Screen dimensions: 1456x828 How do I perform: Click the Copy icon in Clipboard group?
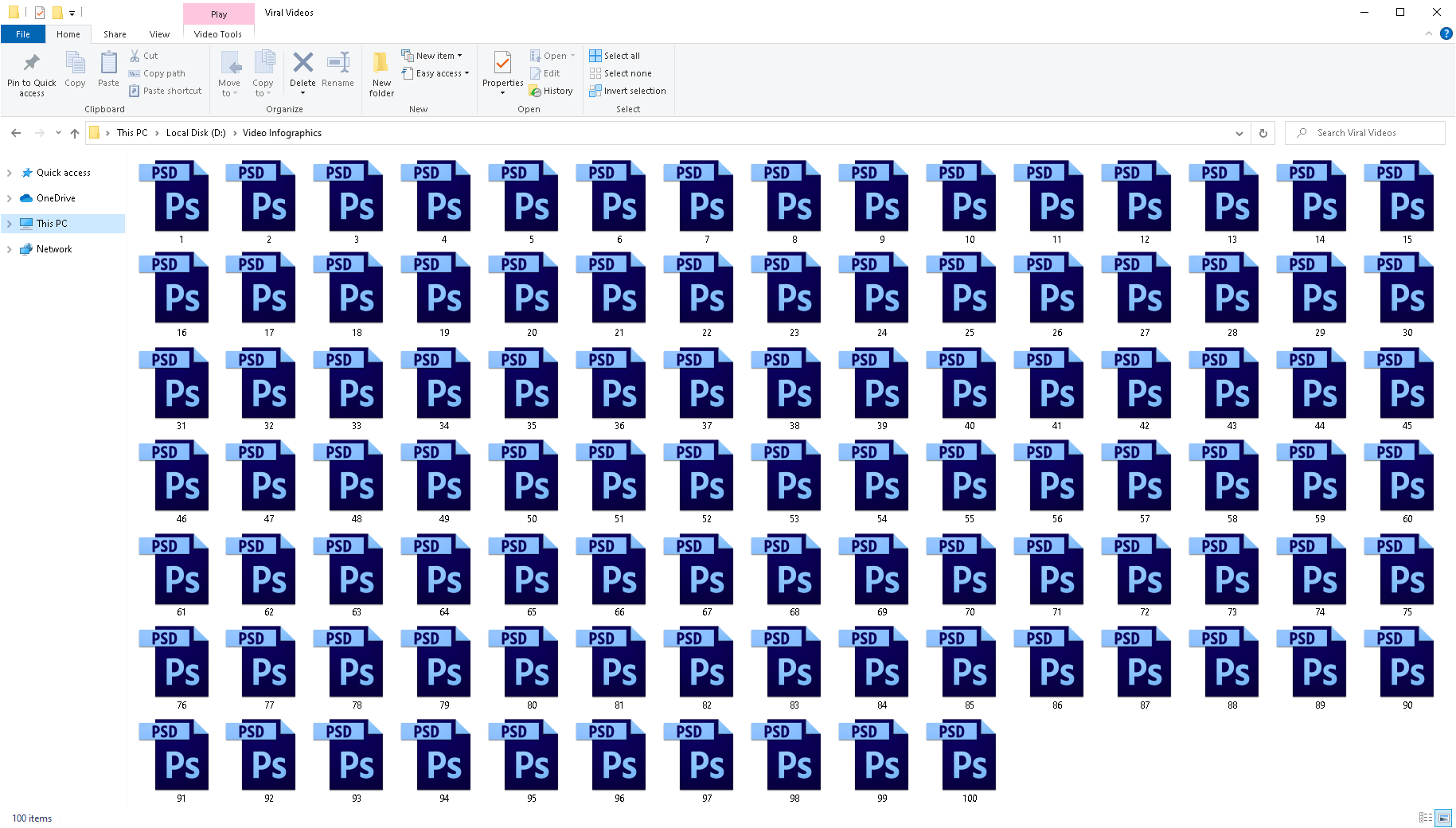tap(75, 63)
